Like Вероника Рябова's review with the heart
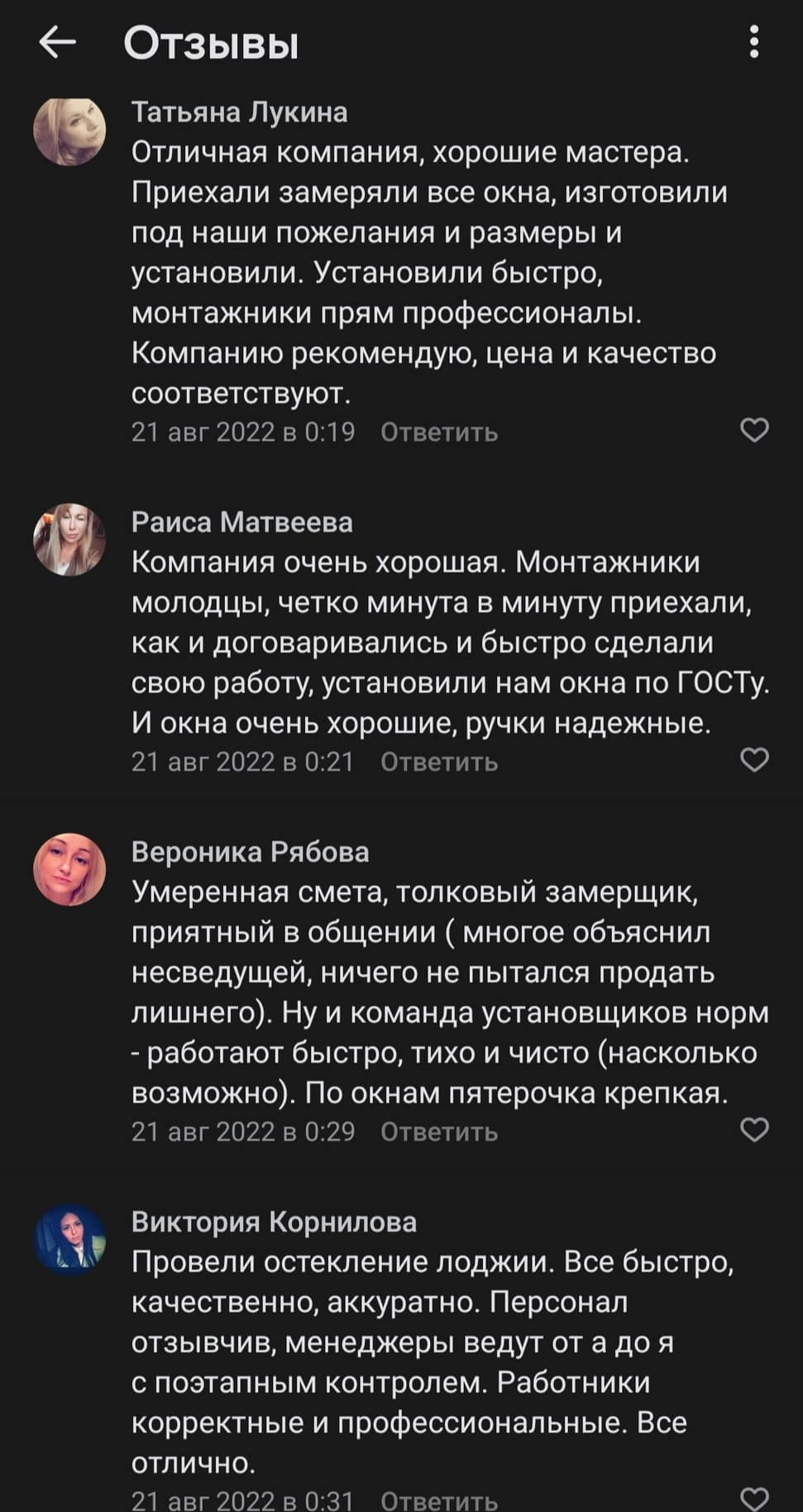 pos(753,1129)
